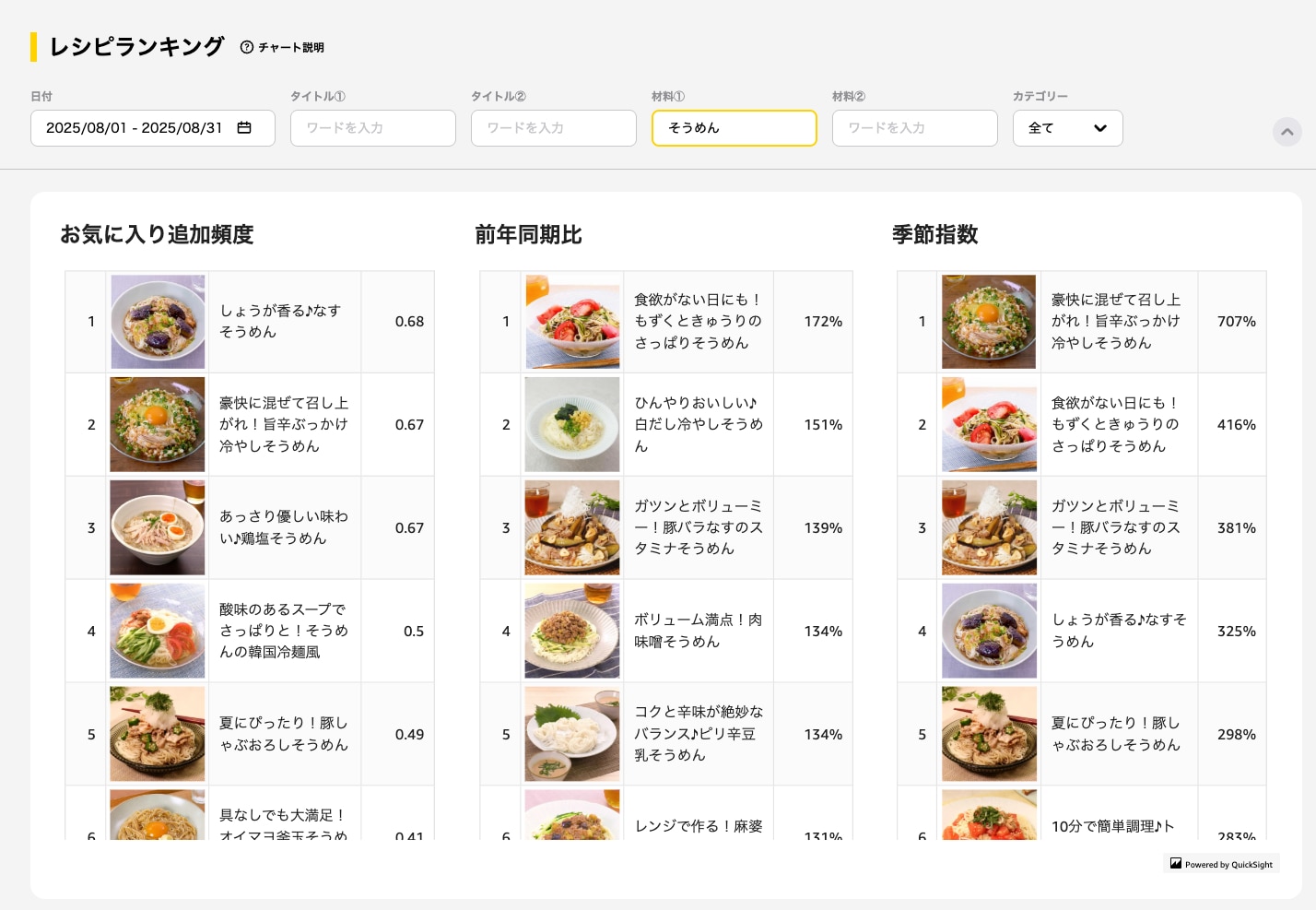
Task: Select top 季節指数 recipe thumbnail at 707%
Action: [x=989, y=322]
